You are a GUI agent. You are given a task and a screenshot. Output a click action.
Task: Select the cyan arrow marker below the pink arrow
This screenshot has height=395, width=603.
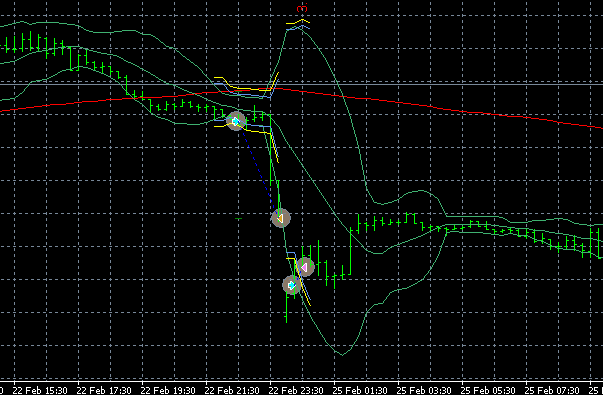292,285
